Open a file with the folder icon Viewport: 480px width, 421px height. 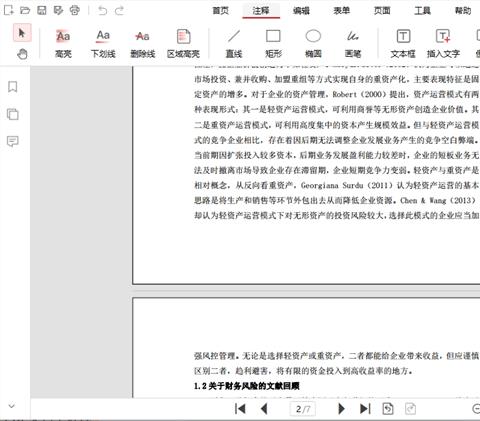coord(25,11)
